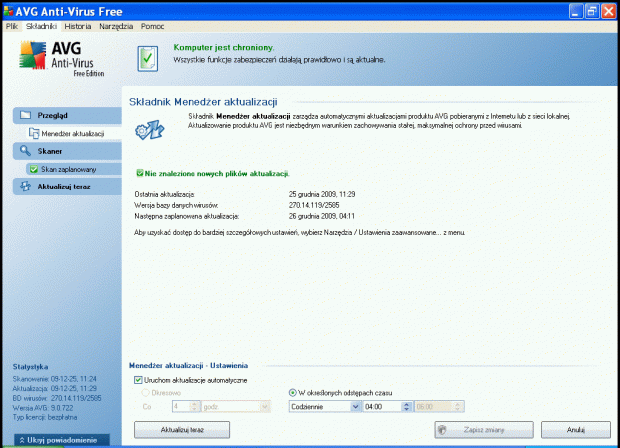This screenshot has height=448, width=620.
Task: Select Aktualizuj teraz in the sidebar
Action: pyautogui.click(x=67, y=187)
